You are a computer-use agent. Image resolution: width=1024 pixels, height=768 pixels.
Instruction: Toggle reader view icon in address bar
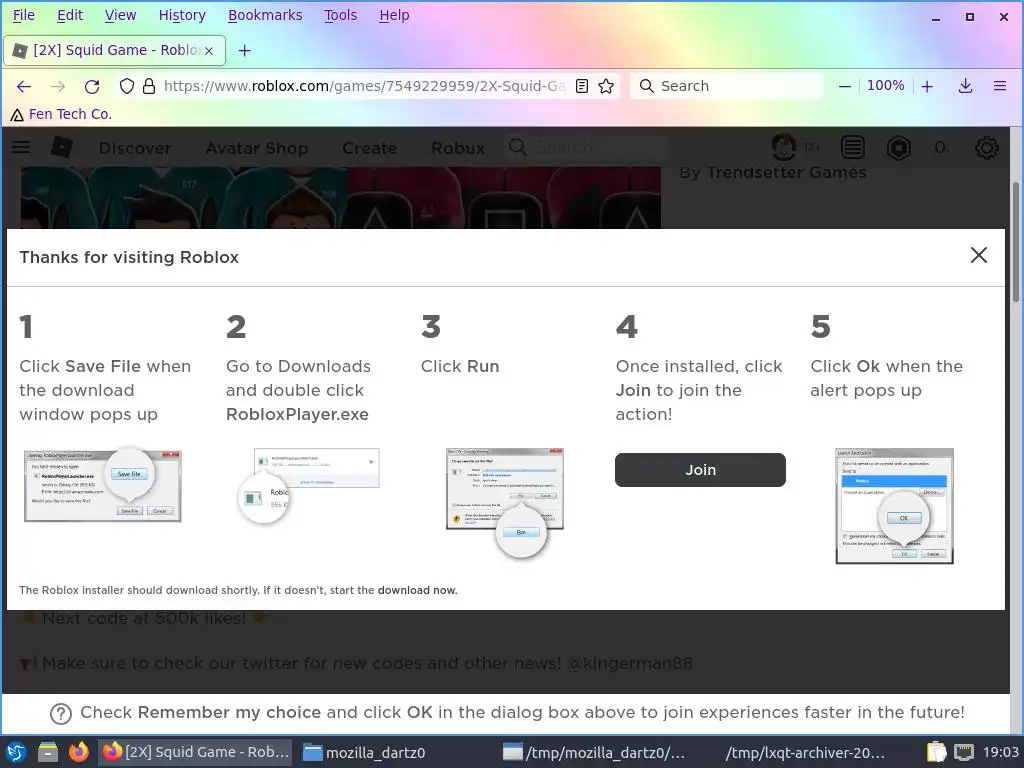(x=582, y=86)
